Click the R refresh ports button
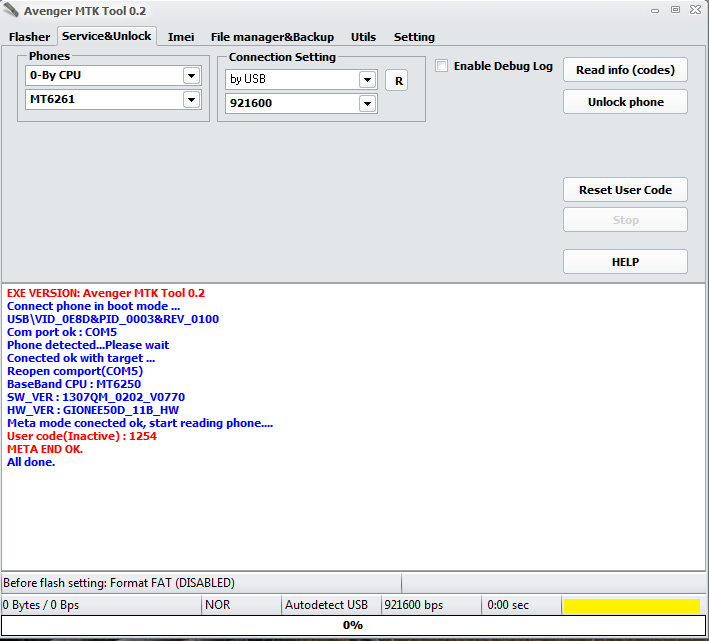The height and width of the screenshot is (641, 709). coord(397,81)
